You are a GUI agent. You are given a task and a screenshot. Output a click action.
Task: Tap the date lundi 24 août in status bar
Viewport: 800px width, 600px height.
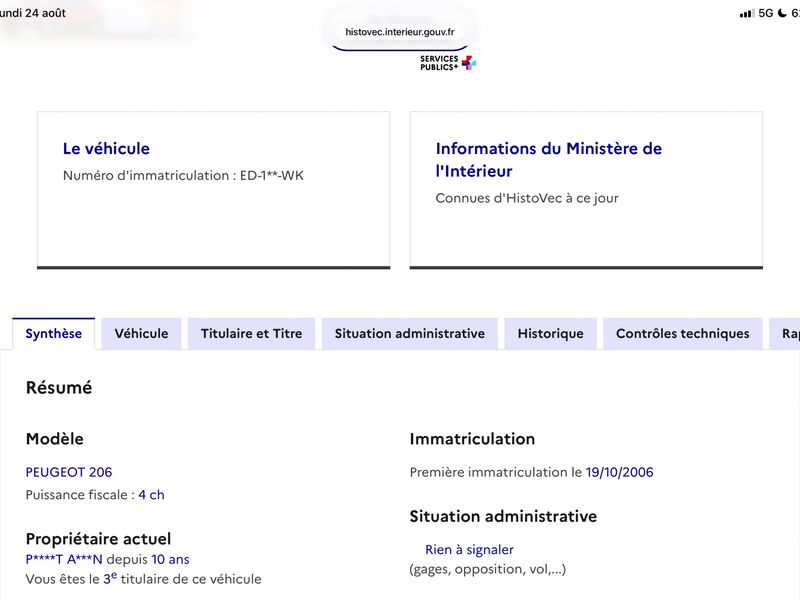pyautogui.click(x=33, y=13)
